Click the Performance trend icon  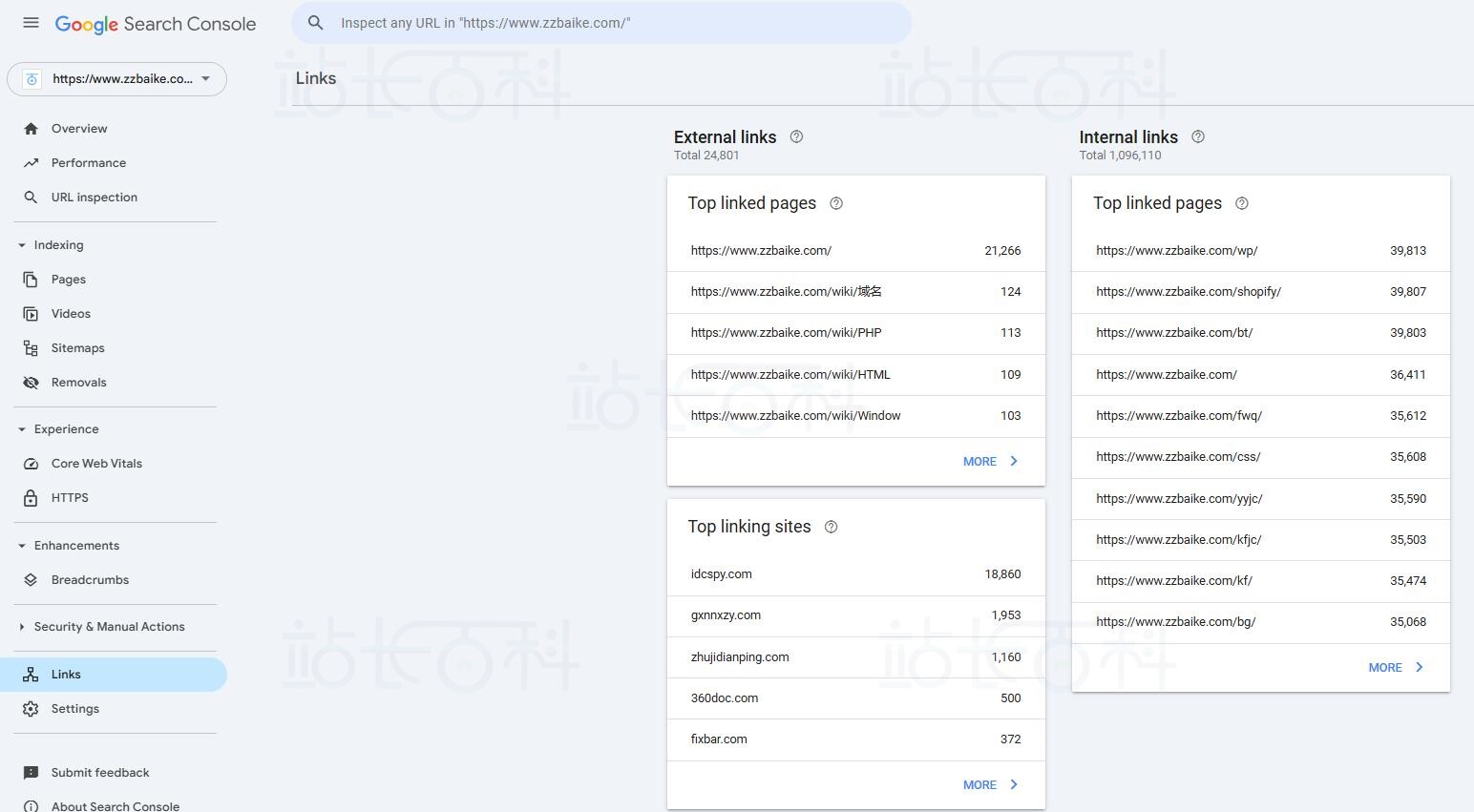click(x=31, y=163)
